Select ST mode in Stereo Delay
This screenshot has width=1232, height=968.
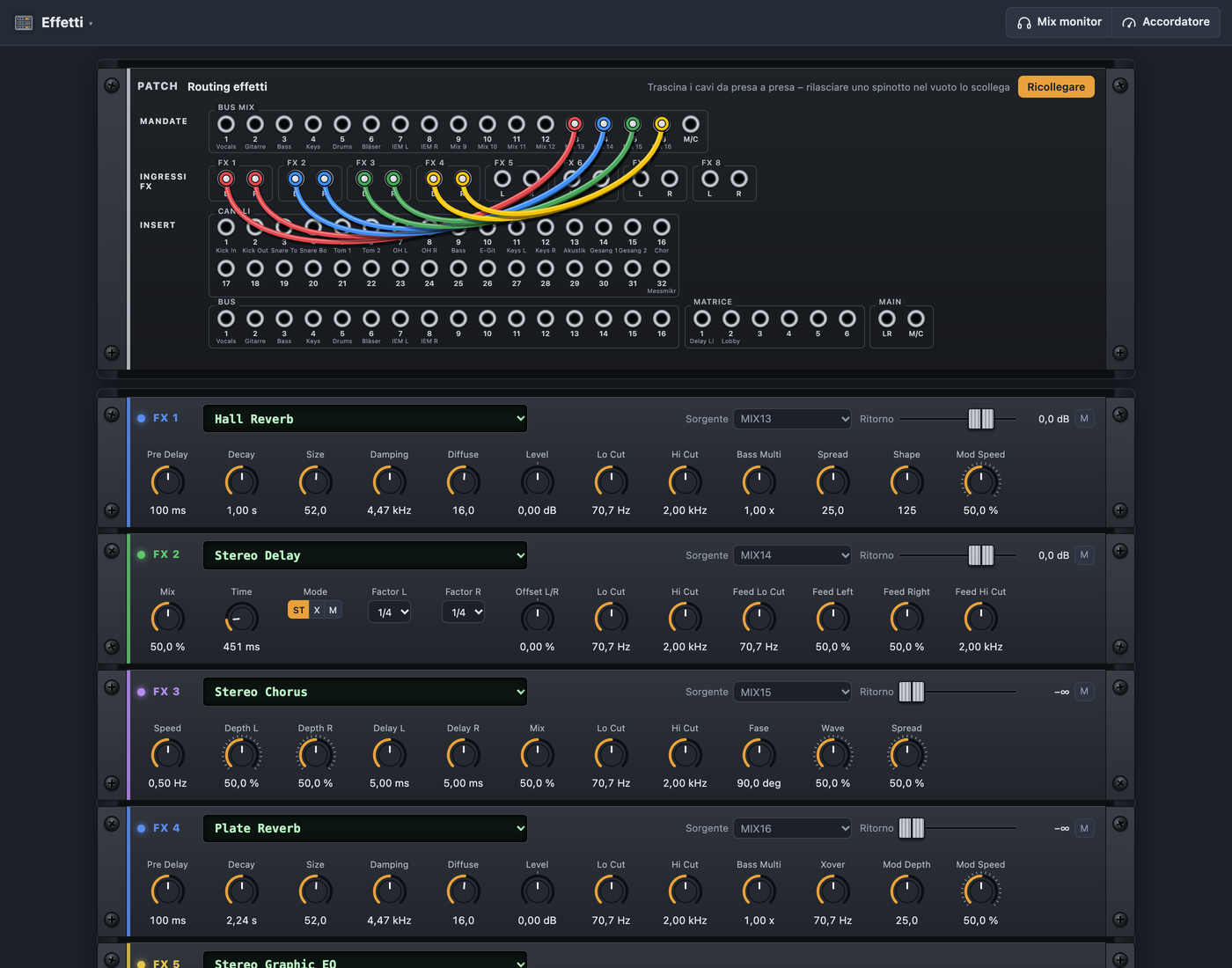298,610
